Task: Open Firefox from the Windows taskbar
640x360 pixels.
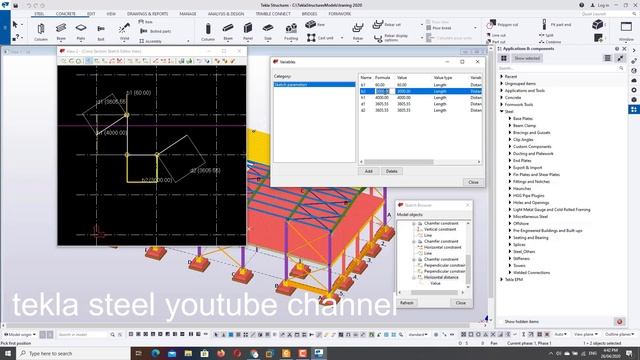Action: [x=221, y=353]
